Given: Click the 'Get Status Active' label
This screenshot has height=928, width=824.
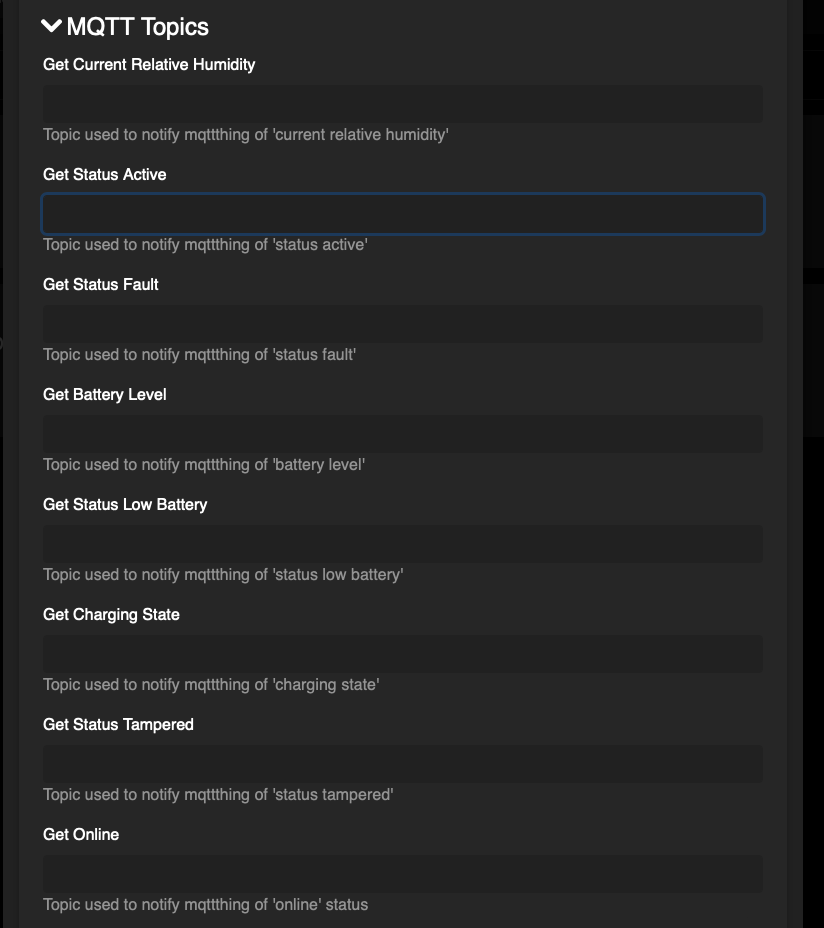Looking at the screenshot, I should point(104,174).
